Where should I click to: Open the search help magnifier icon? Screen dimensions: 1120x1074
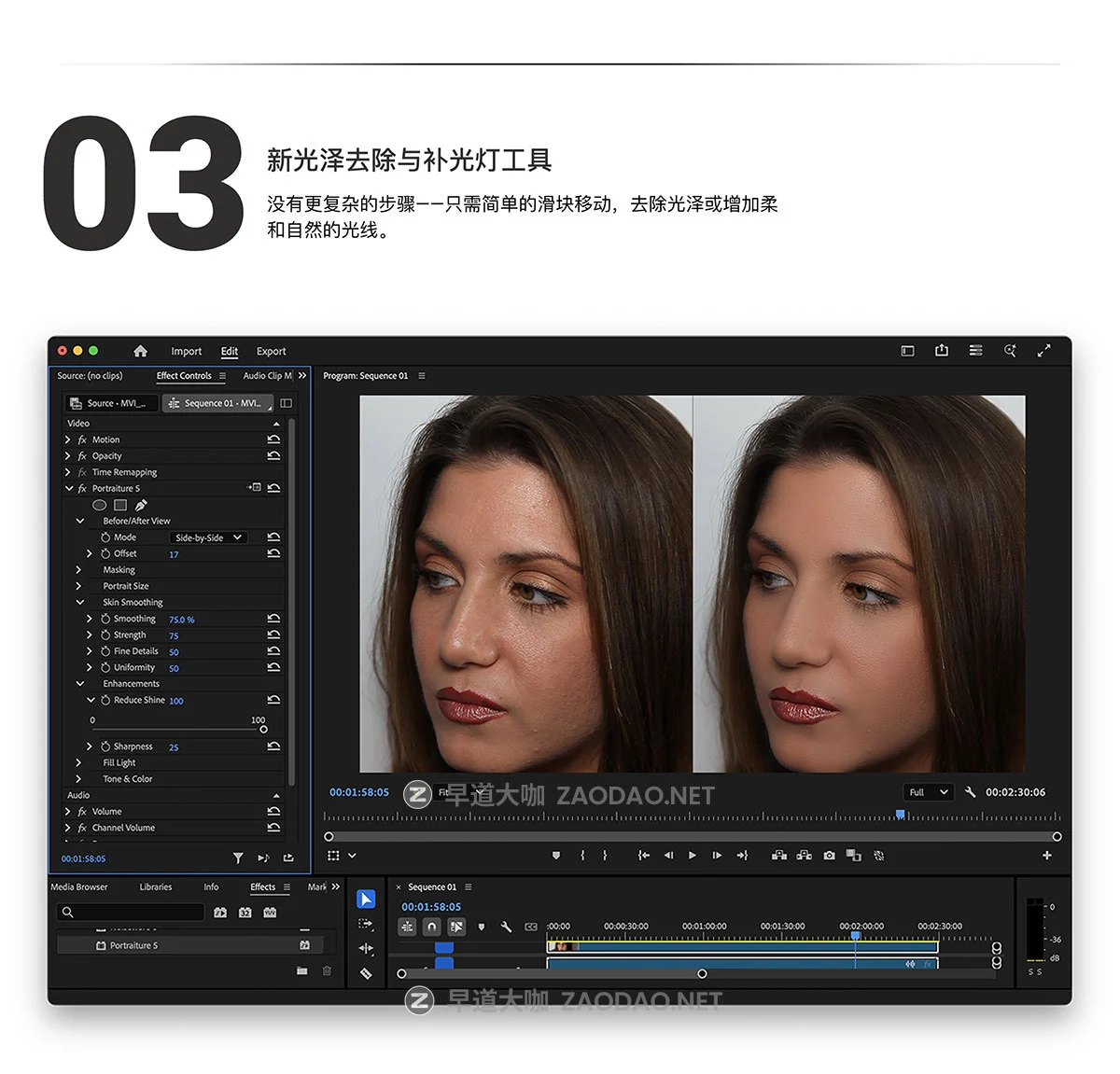1010,351
